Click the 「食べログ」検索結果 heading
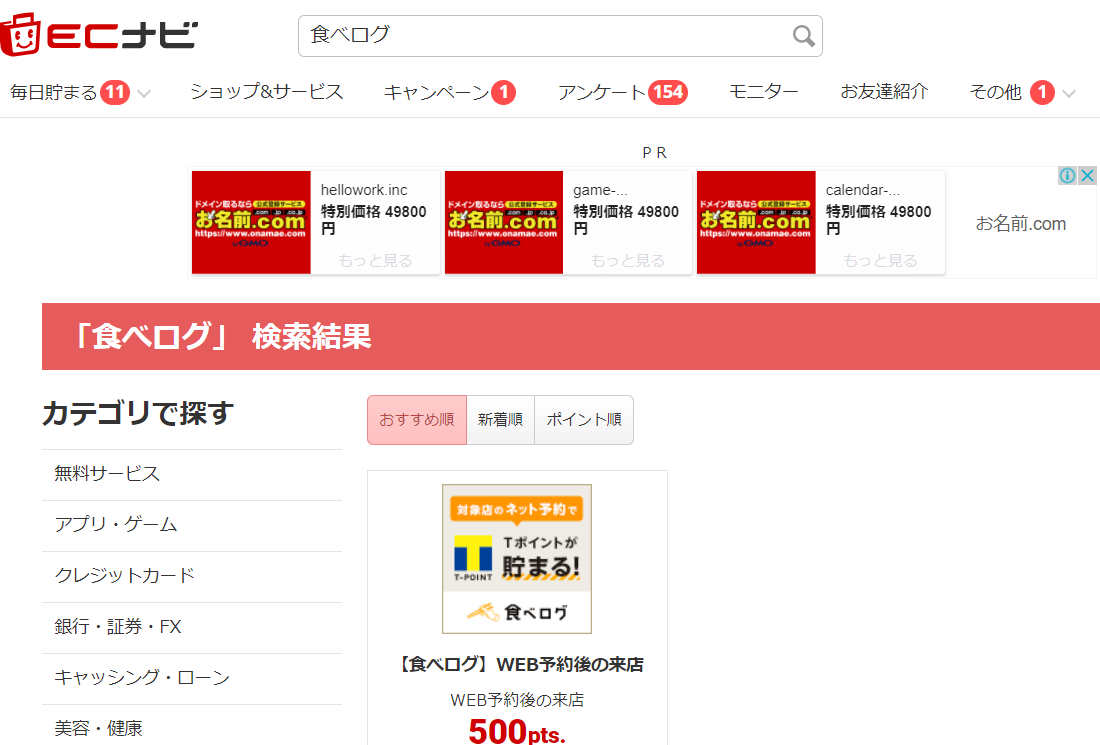 coord(222,337)
